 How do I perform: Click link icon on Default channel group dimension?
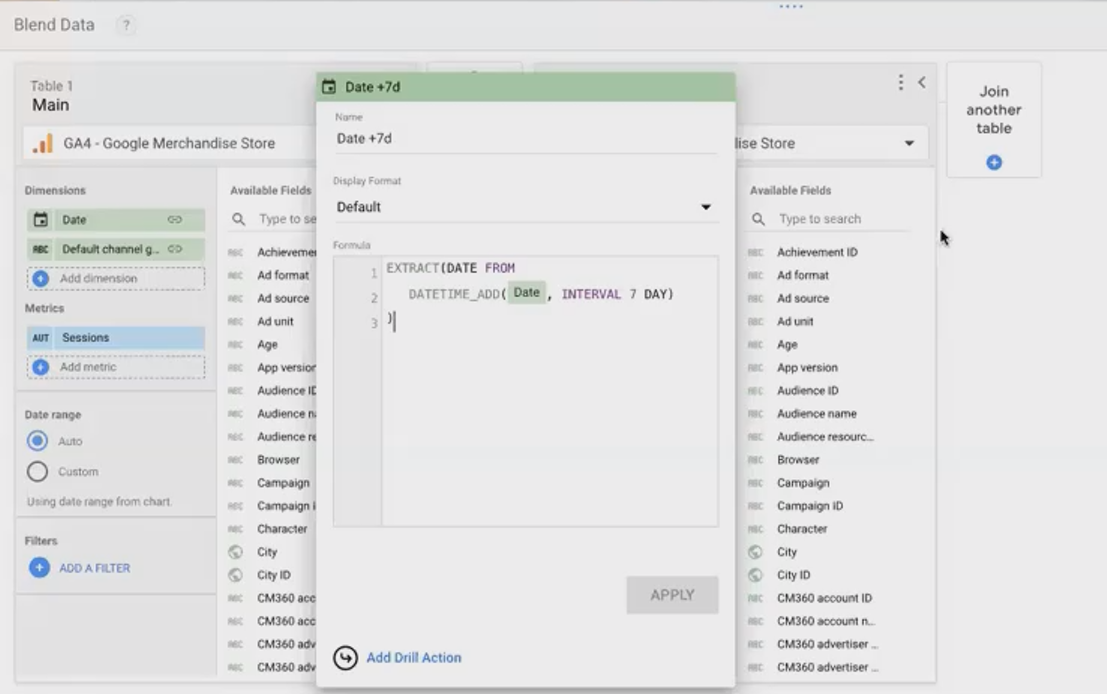point(175,249)
